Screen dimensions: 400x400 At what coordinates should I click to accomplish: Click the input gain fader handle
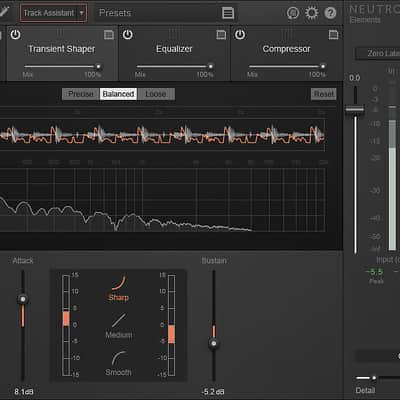tap(355, 109)
